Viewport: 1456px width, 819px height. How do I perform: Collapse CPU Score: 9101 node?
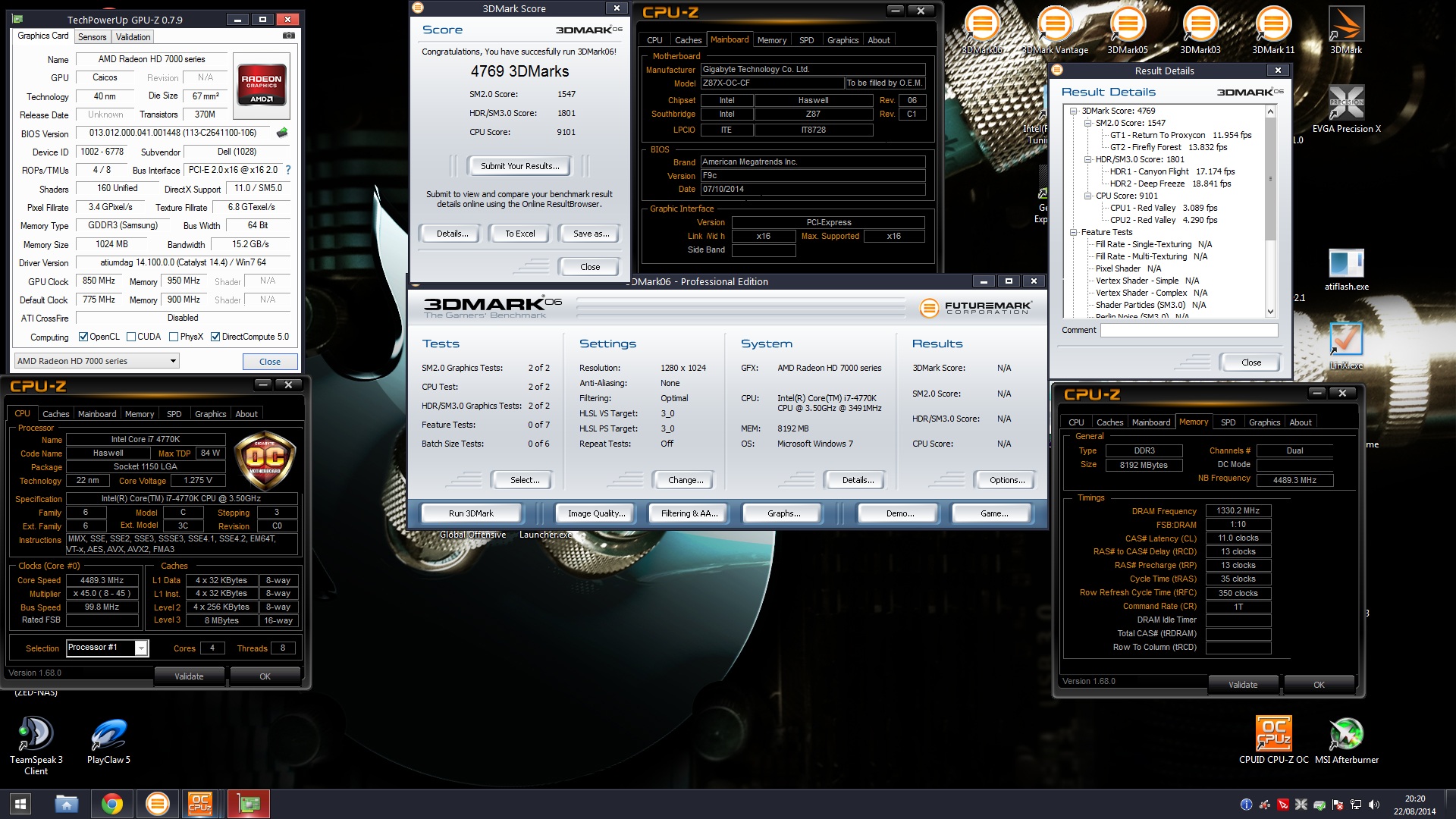coord(1087,196)
